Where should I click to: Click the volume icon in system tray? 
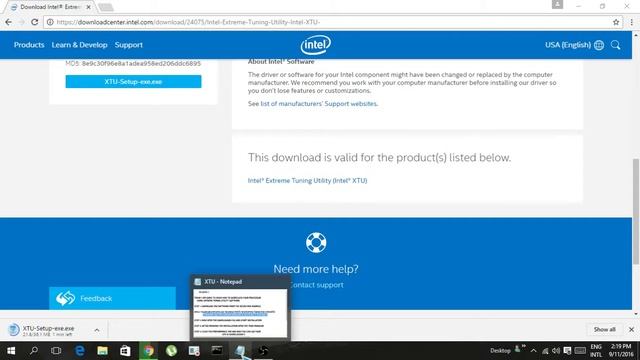[556, 351]
